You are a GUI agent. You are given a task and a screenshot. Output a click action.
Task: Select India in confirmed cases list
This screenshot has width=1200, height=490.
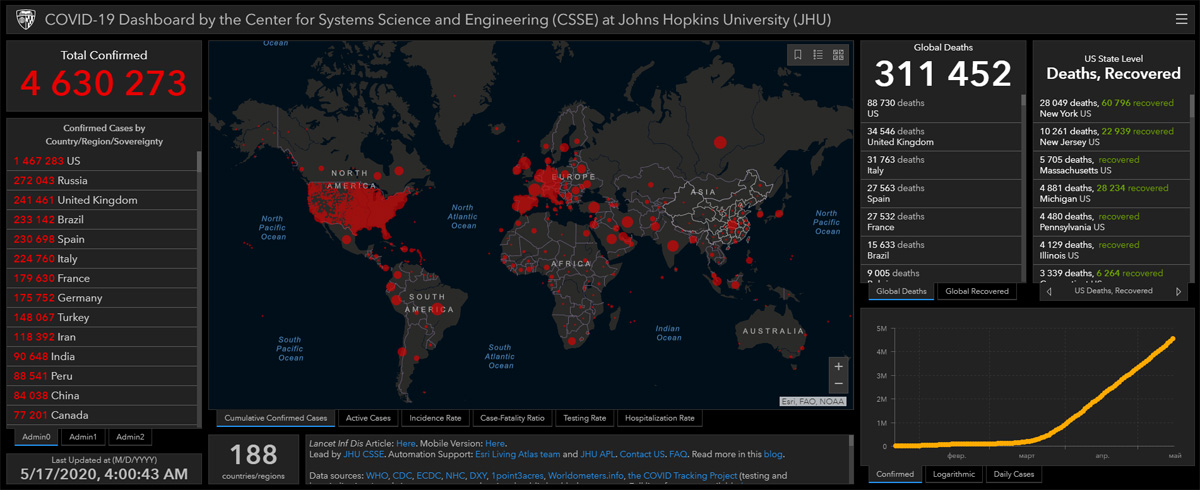click(103, 356)
